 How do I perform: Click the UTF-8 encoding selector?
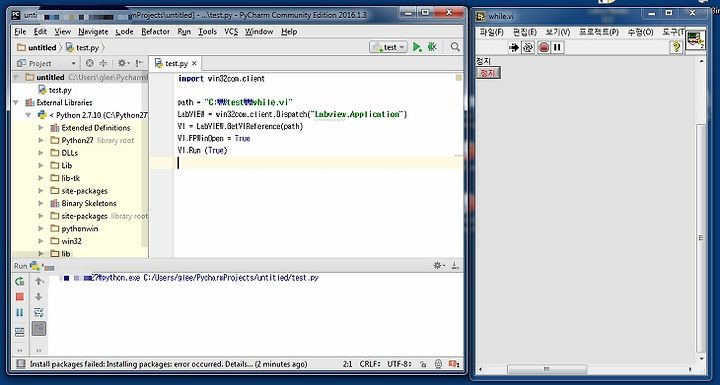tap(399, 364)
